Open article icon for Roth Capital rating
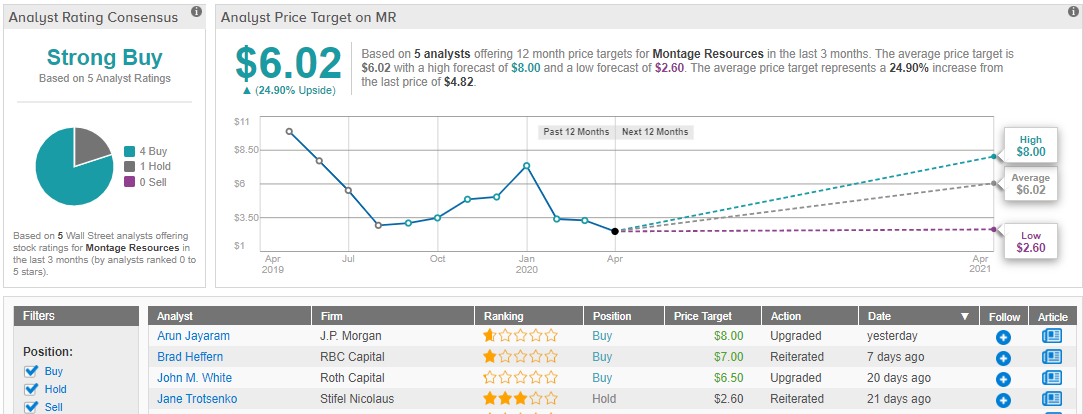The width and height of the screenshot is (1083, 414). pyautogui.click(x=1051, y=379)
